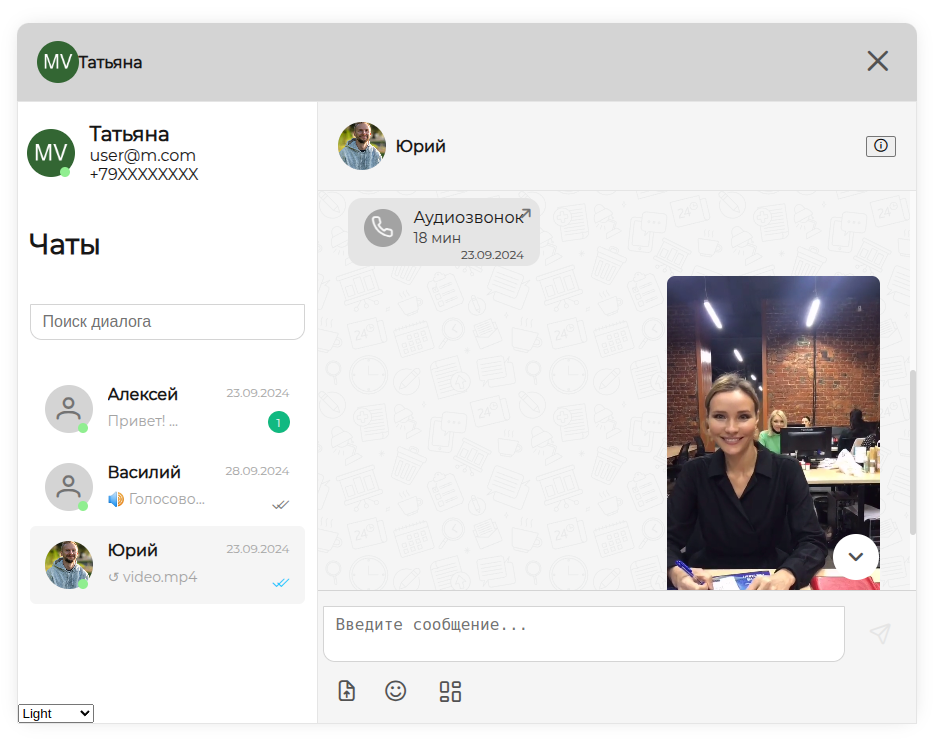Open the chat with Василий
The height and width of the screenshot is (746, 942).
168,487
